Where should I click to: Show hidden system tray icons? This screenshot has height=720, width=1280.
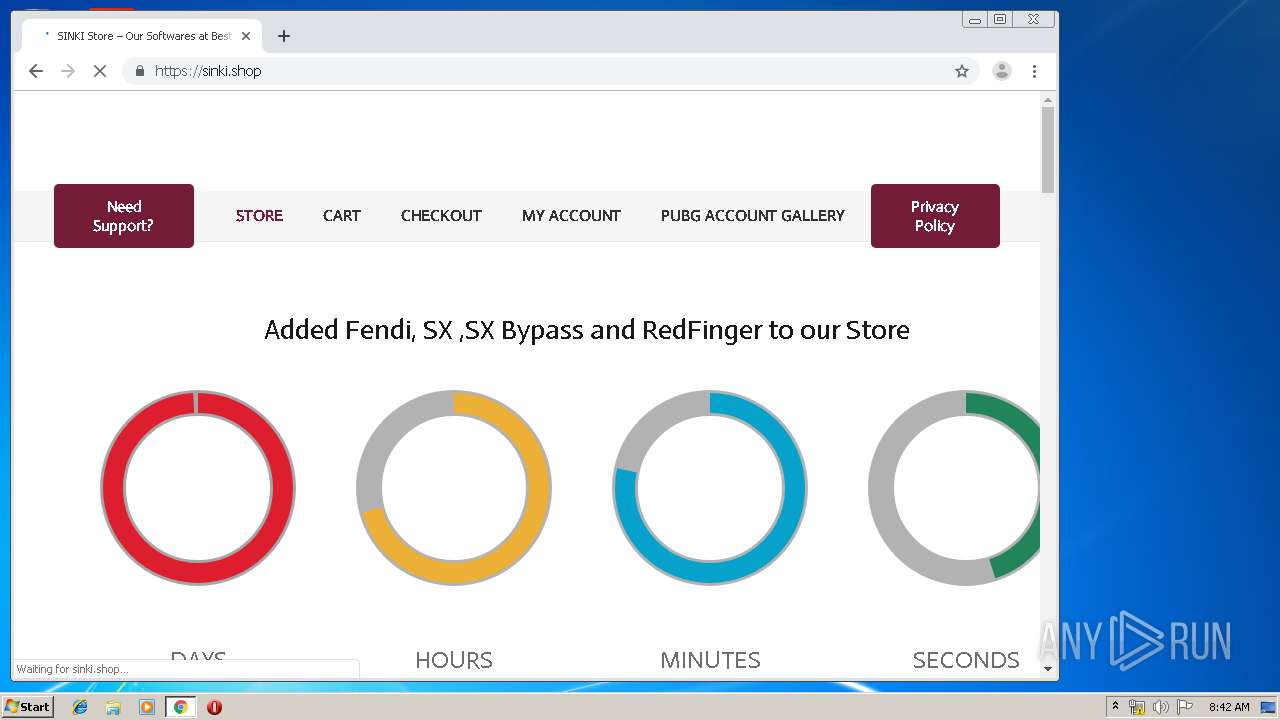pyautogui.click(x=1115, y=707)
